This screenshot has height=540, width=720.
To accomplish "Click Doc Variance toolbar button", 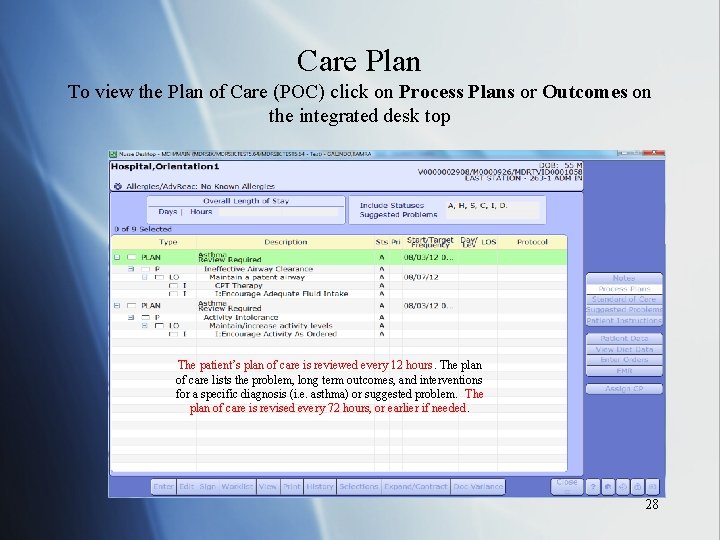I will pos(478,487).
